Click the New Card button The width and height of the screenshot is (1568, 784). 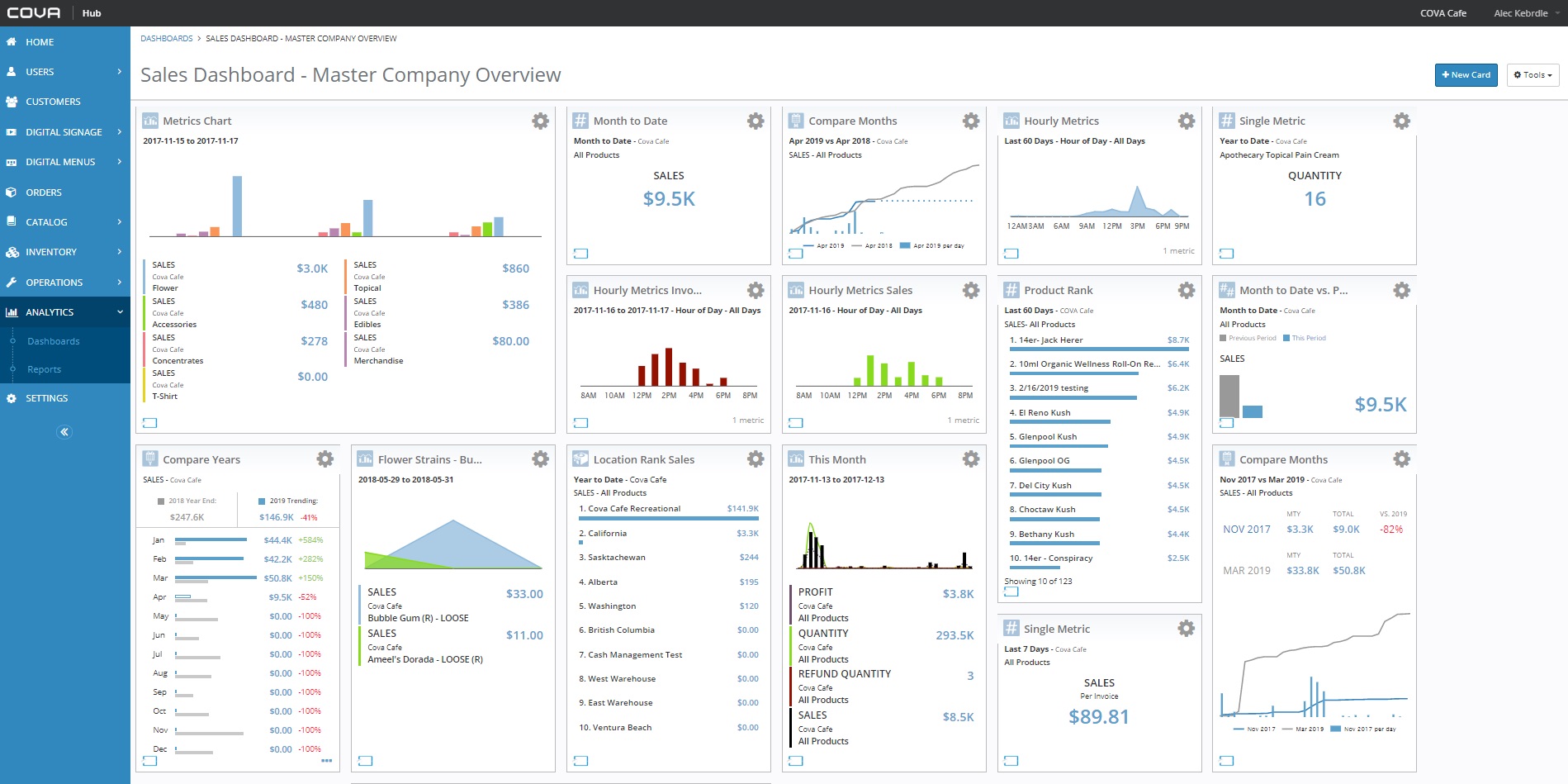tap(1466, 75)
